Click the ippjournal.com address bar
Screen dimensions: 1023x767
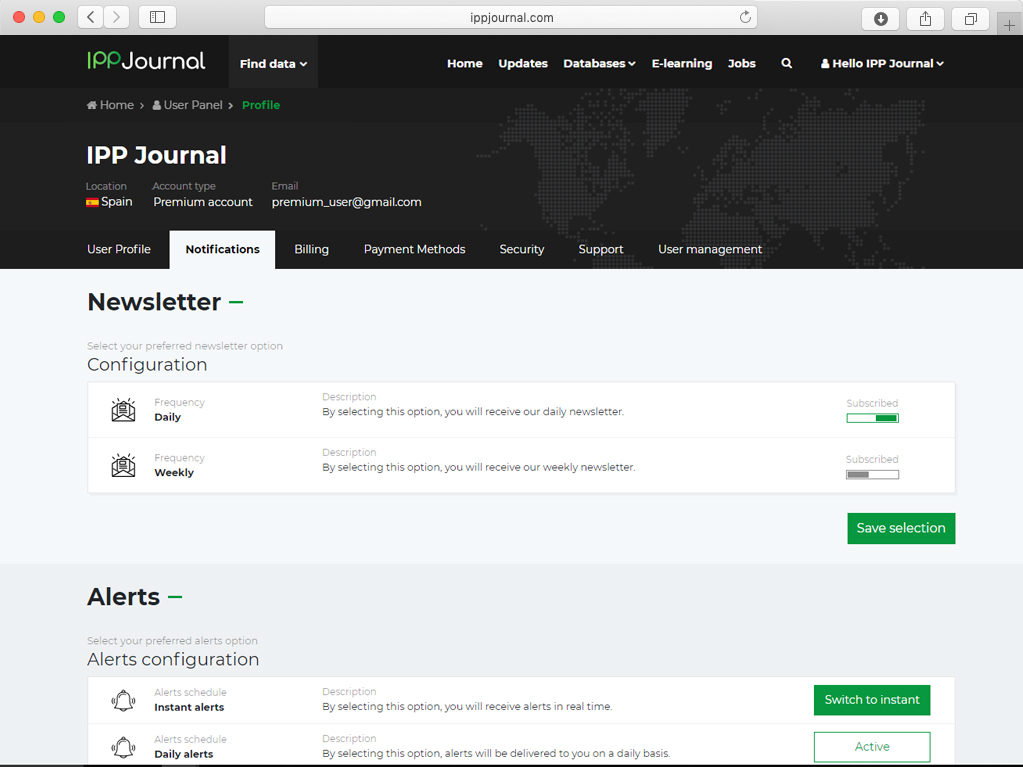511,17
